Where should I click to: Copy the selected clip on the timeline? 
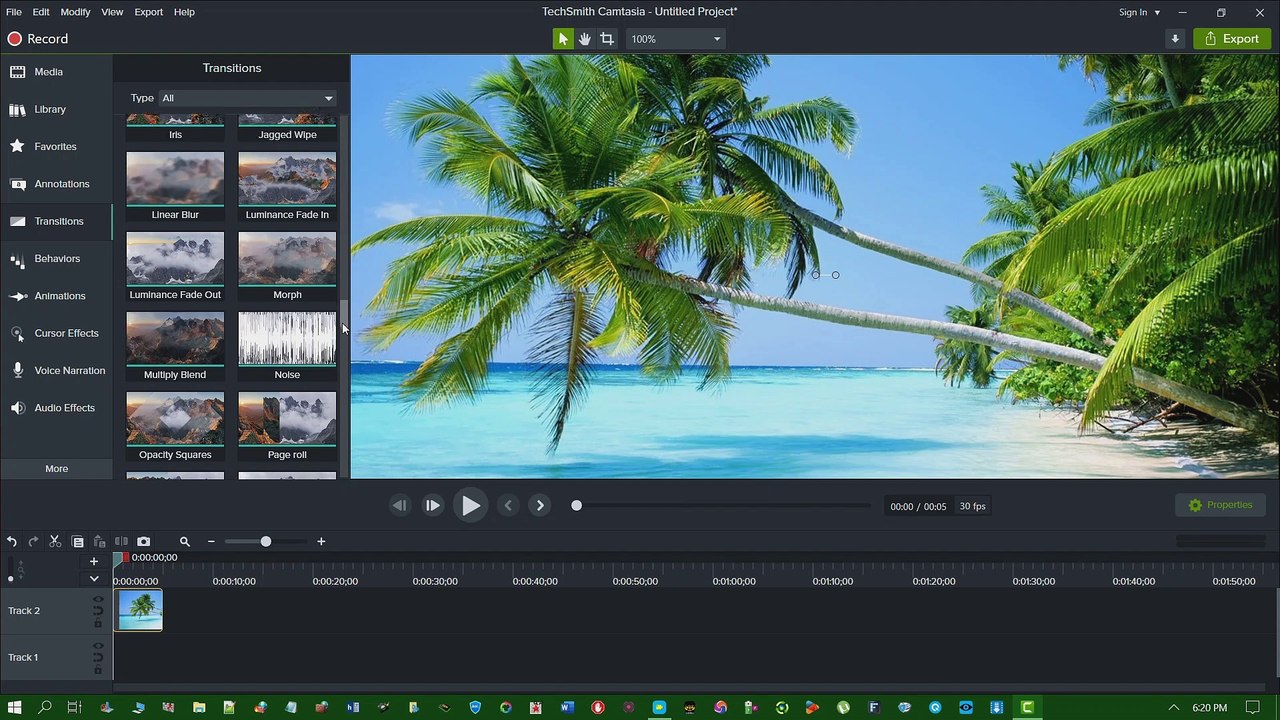point(78,541)
